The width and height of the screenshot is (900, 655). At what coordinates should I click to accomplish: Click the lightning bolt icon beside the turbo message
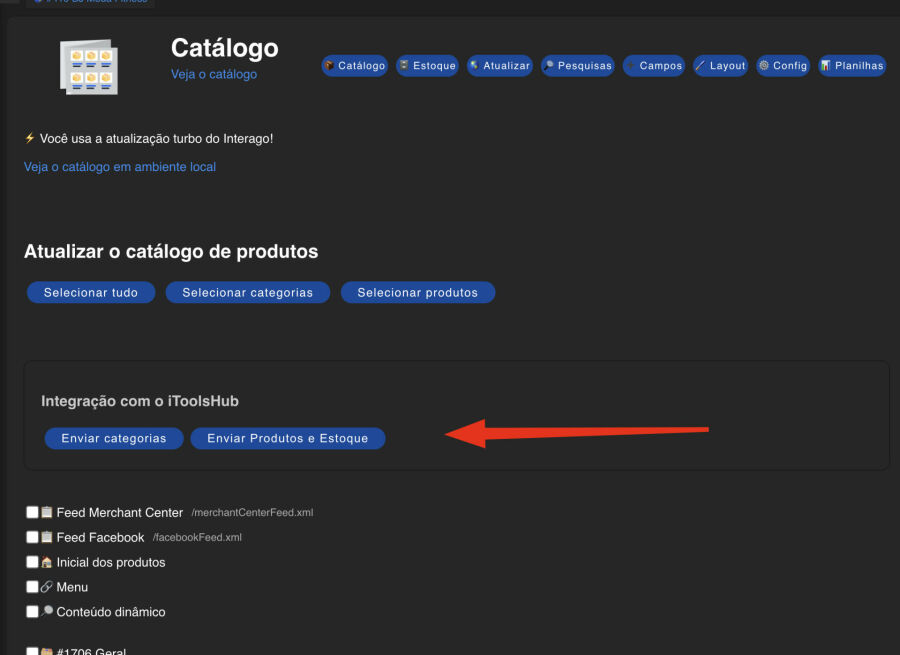[30, 138]
